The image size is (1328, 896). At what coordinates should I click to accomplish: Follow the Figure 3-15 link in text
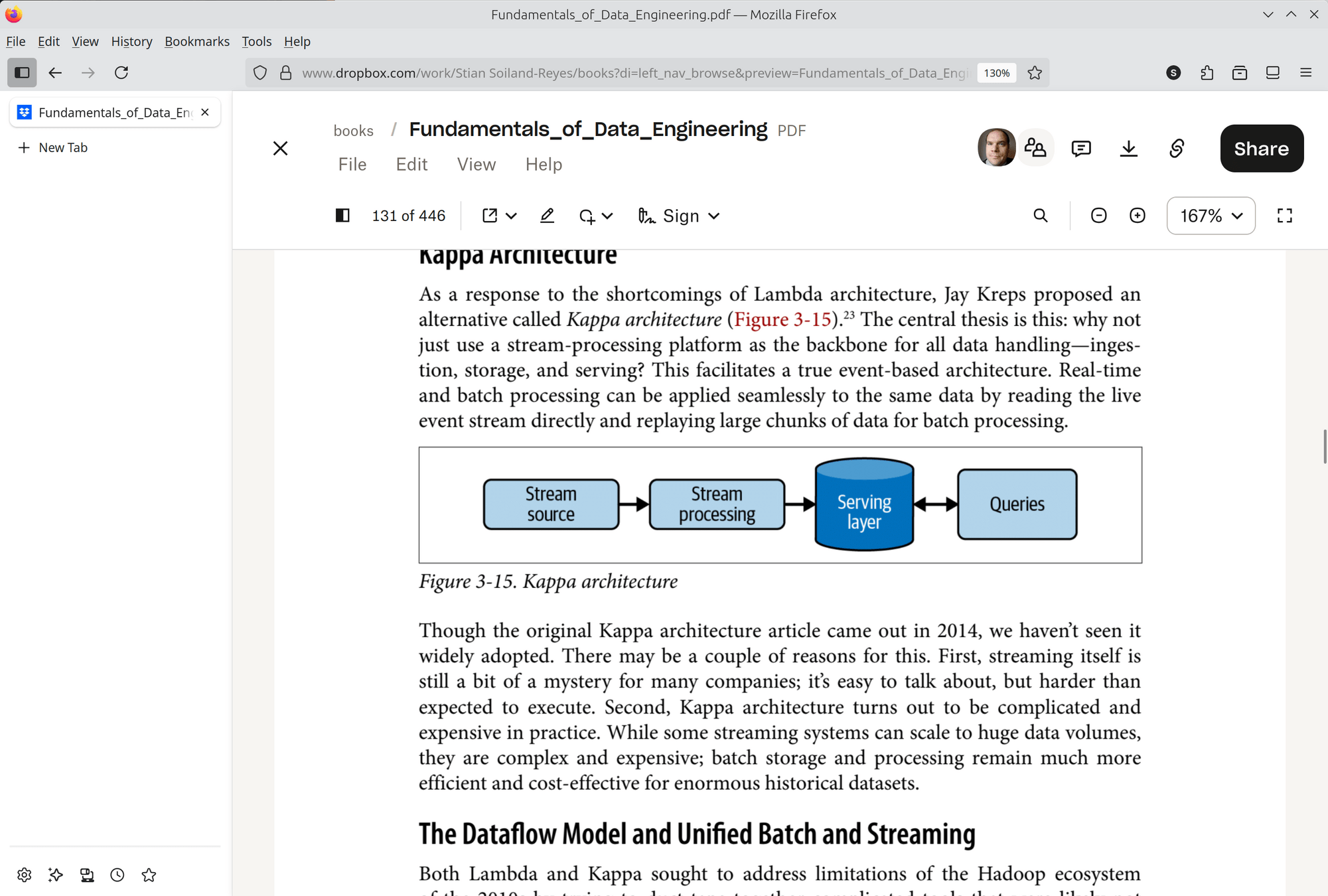point(782,319)
